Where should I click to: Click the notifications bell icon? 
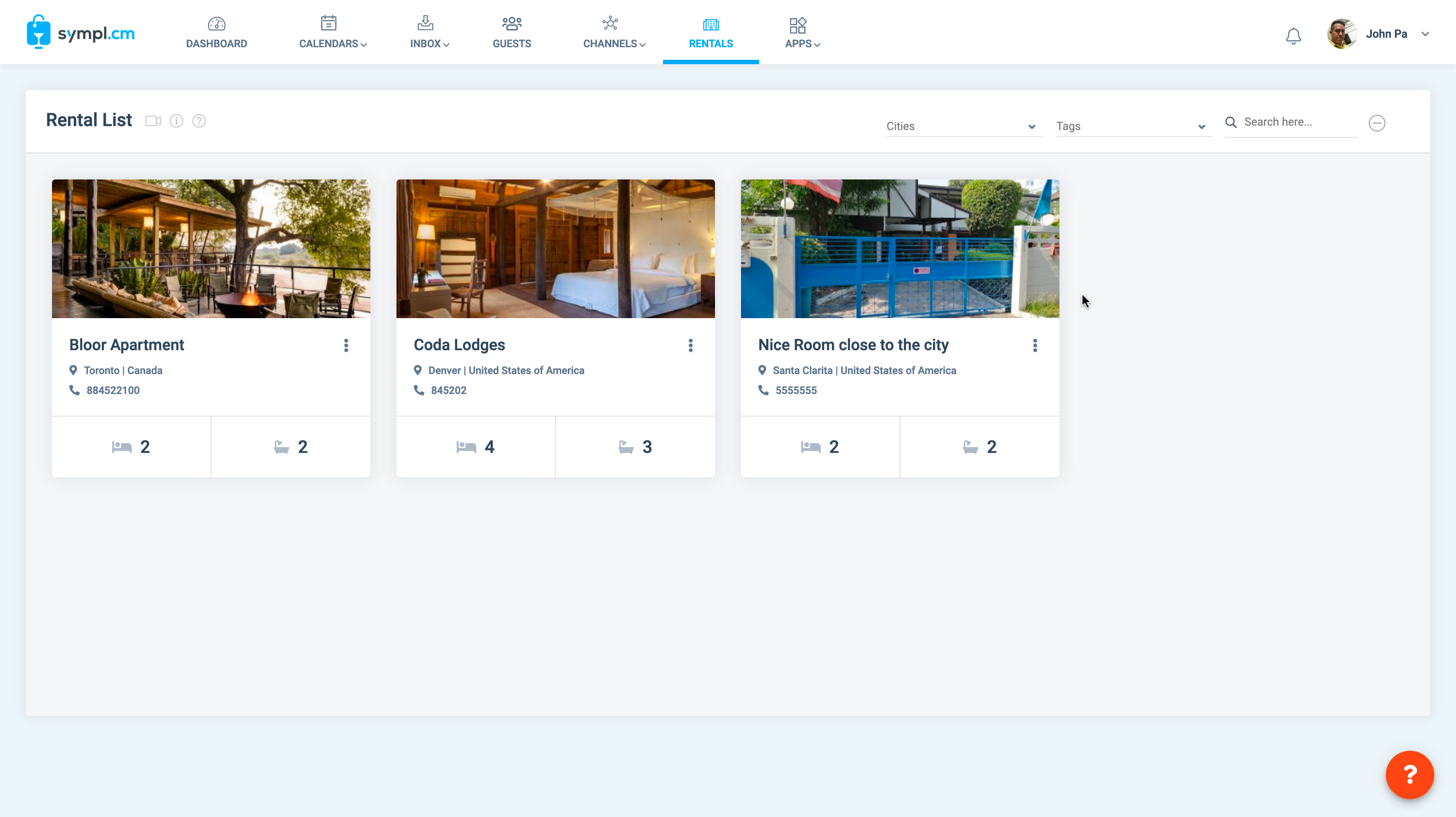point(1294,35)
